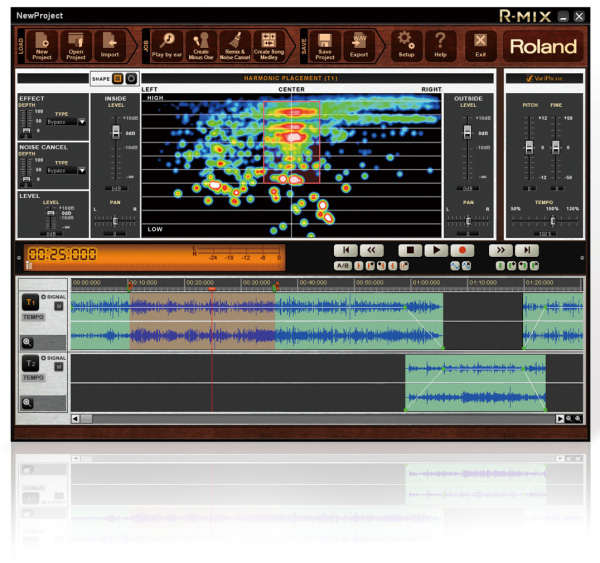Click the T1 track magnifier icon
The height and width of the screenshot is (563, 600).
pos(27,342)
